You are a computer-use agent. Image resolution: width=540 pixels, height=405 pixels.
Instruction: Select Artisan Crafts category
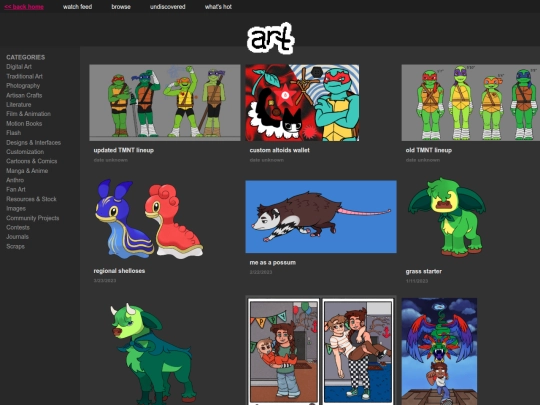24,95
